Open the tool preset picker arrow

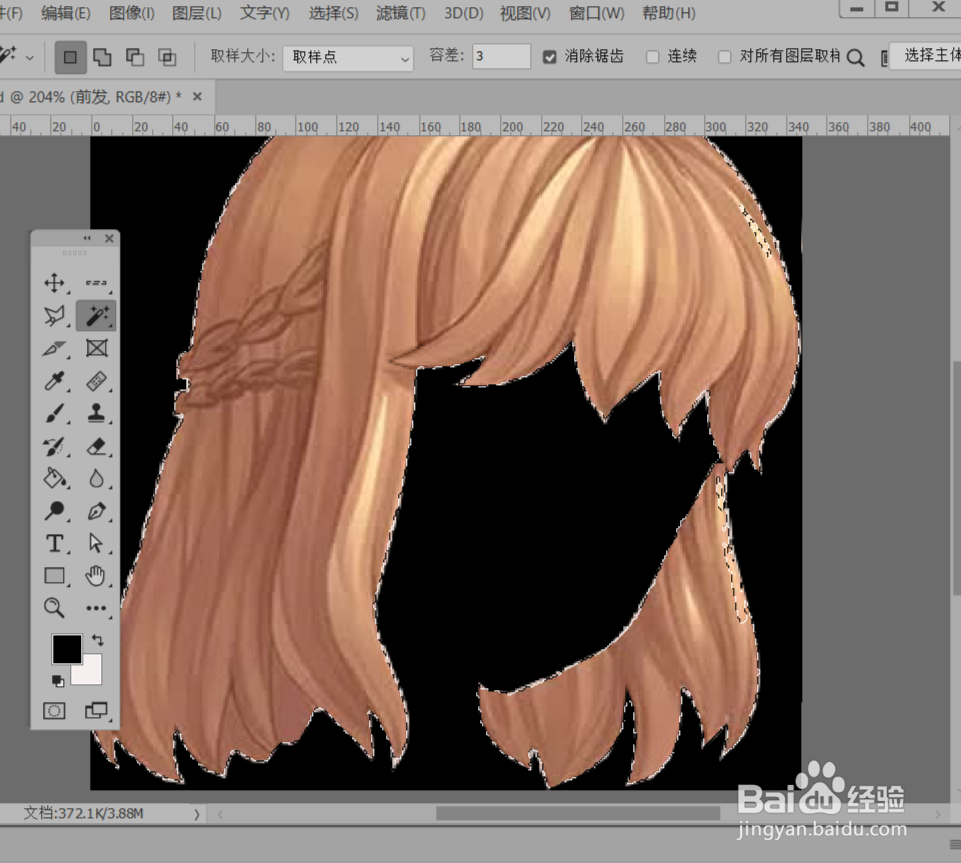pyautogui.click(x=29, y=58)
